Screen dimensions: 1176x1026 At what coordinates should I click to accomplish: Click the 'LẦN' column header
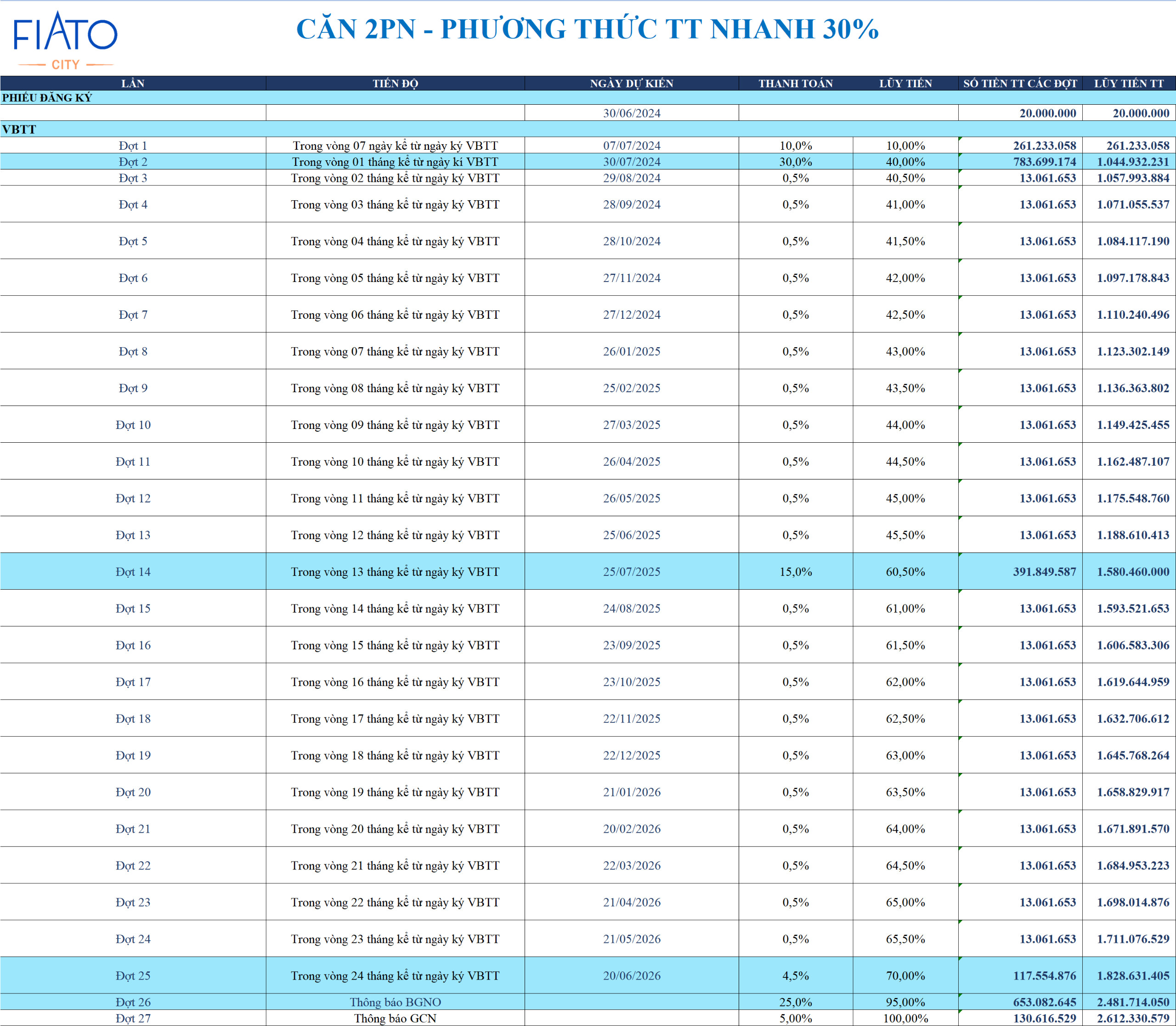tap(133, 84)
